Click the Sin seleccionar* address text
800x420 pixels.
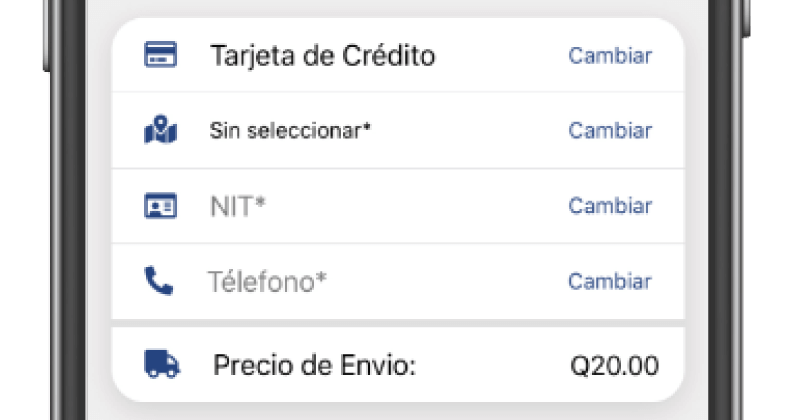(290, 131)
